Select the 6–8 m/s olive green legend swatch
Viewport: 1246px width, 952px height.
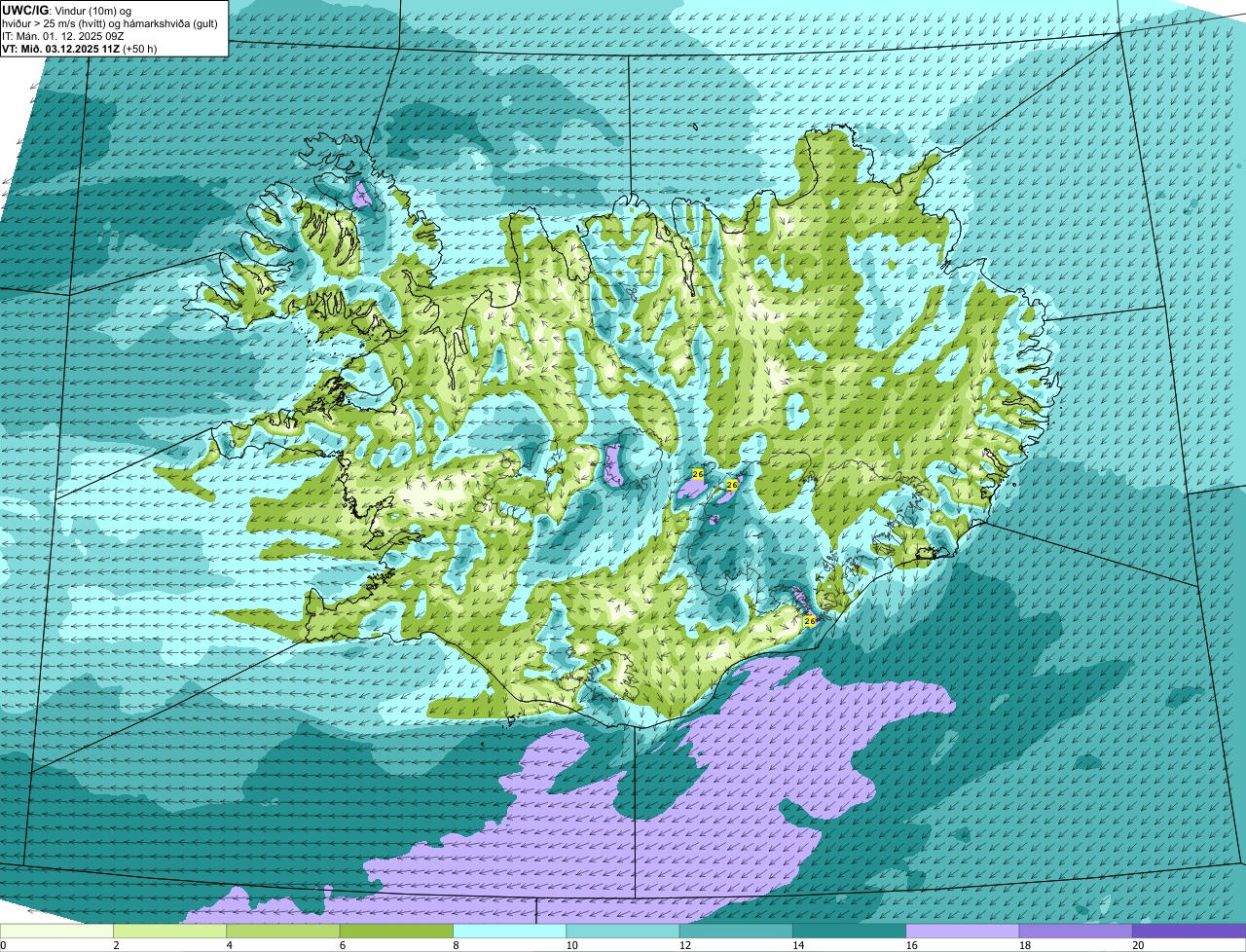click(x=397, y=932)
